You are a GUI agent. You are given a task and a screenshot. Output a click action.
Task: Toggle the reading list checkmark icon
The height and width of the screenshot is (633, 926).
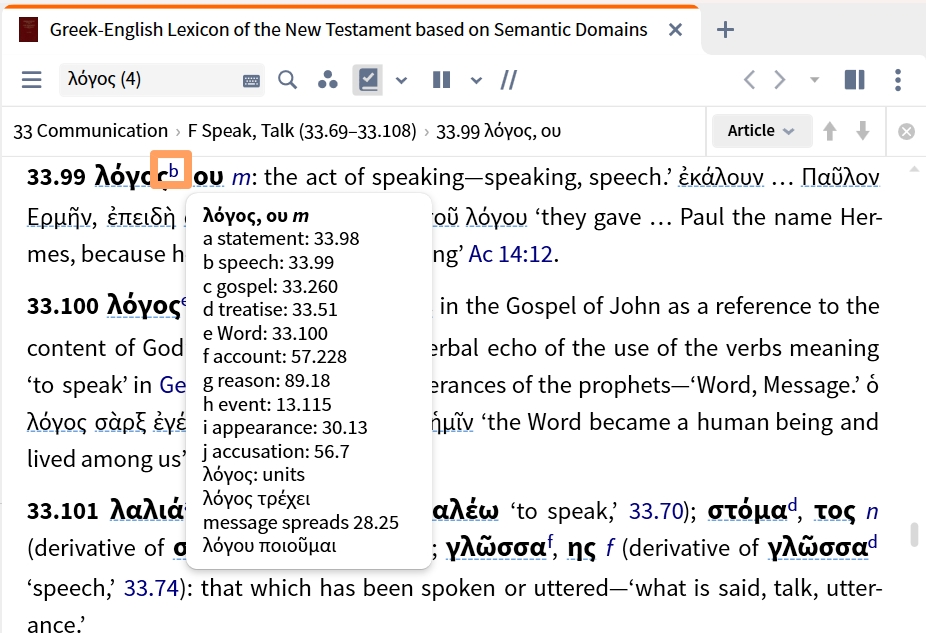[x=368, y=80]
